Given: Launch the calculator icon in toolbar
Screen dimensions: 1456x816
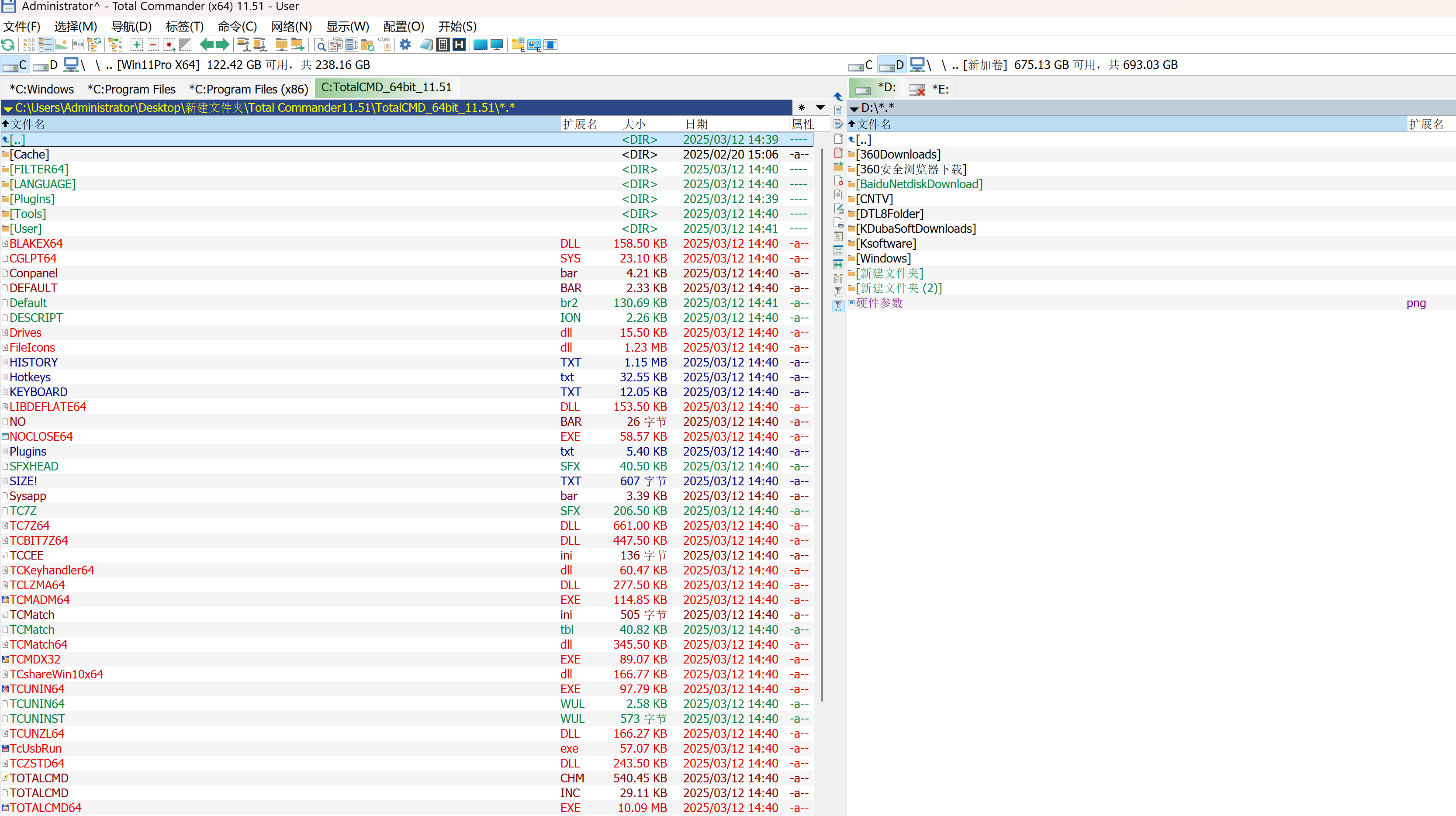Looking at the screenshot, I should (x=443, y=45).
